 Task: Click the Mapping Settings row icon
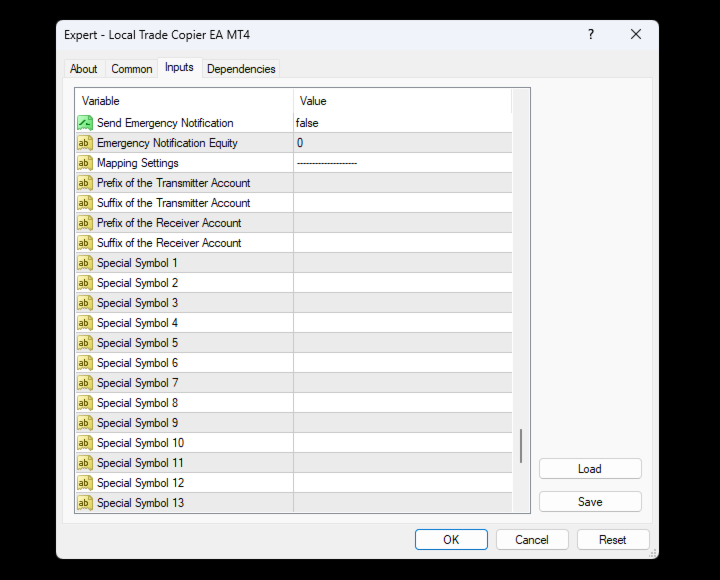coord(85,163)
